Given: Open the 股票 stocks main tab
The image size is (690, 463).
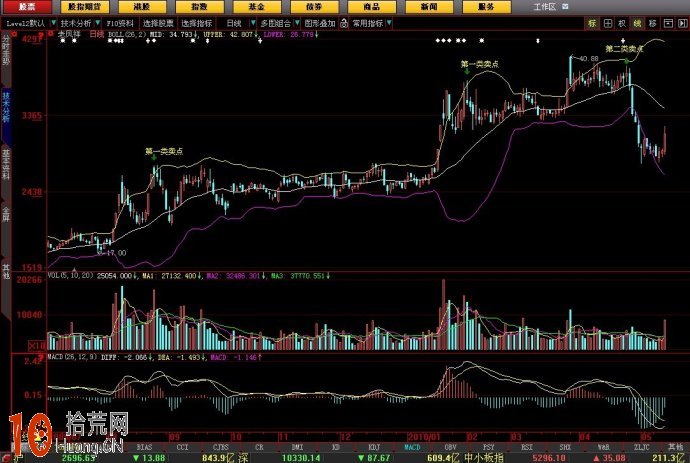Looking at the screenshot, I should pos(26,7).
